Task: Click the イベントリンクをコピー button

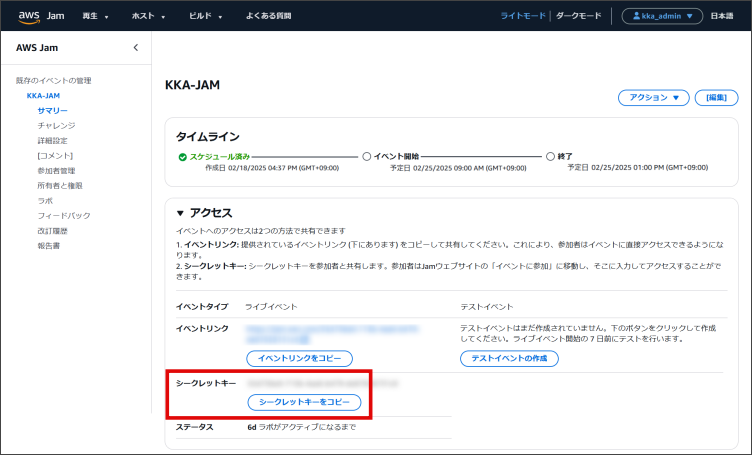Action: 299,358
